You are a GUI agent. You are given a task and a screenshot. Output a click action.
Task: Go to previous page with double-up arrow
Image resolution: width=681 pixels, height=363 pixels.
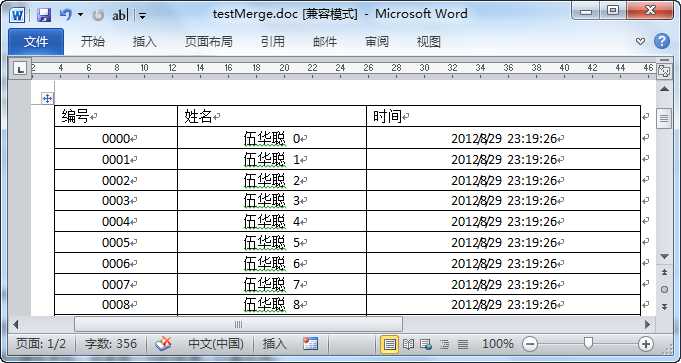coord(664,272)
